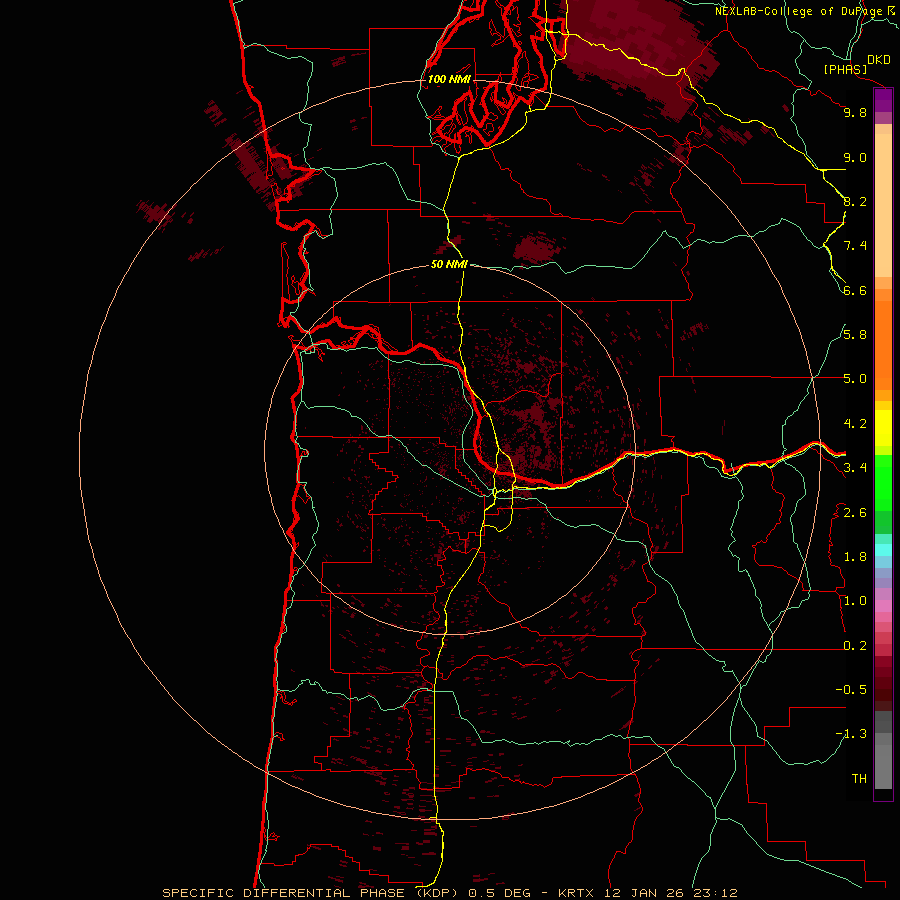
Task: Click the 6.6 value on the color scale
Action: point(855,290)
